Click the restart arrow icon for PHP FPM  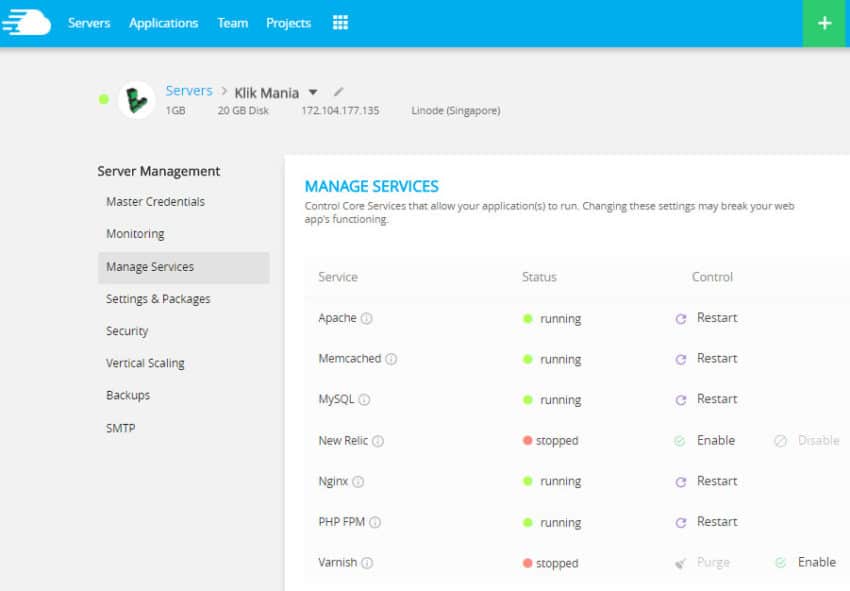tap(683, 521)
